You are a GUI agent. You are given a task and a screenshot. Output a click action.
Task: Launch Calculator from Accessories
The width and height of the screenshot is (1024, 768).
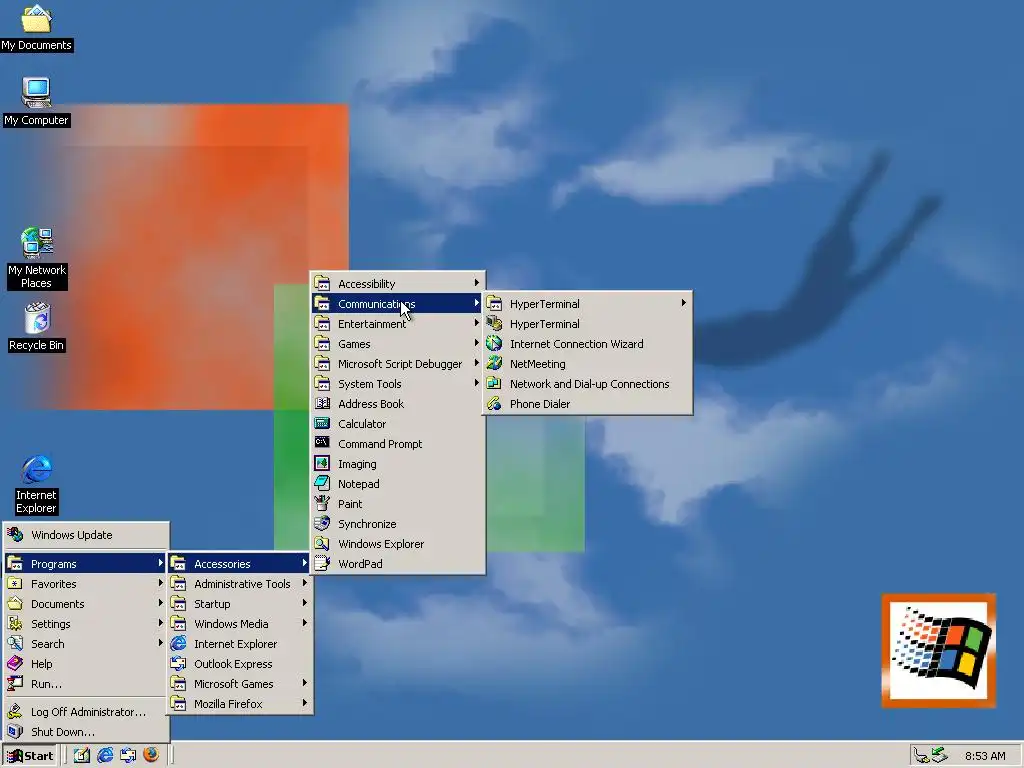(397, 424)
